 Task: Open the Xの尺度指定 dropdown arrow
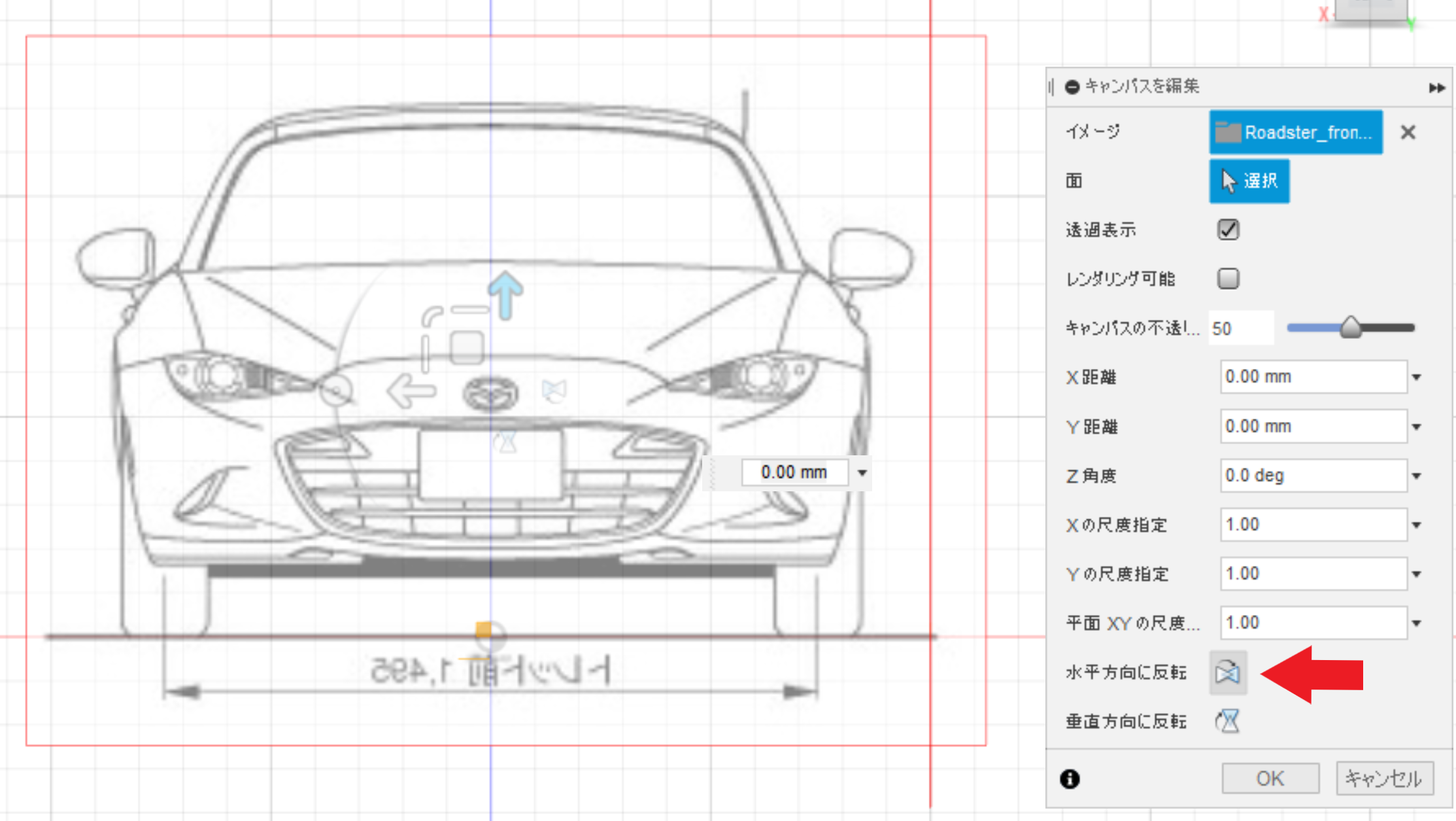tap(1417, 525)
